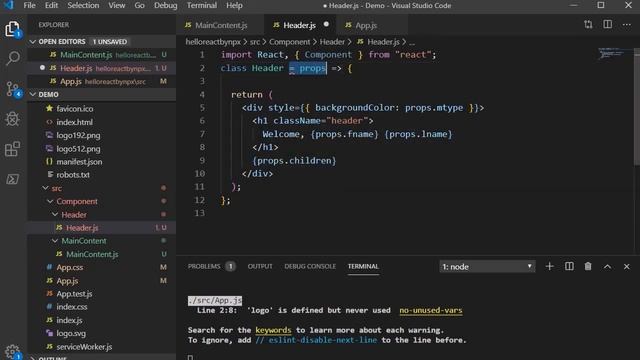Open the Go menu

pyautogui.click(x=140, y=5)
